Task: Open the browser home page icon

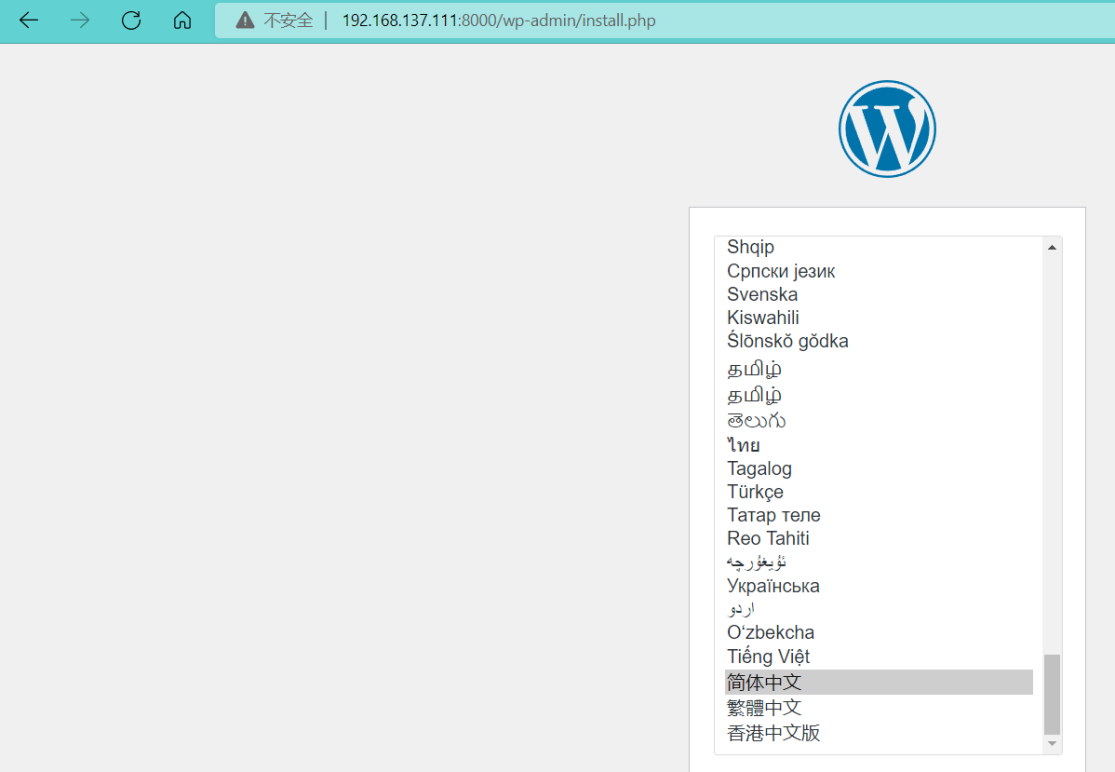Action: [182, 20]
